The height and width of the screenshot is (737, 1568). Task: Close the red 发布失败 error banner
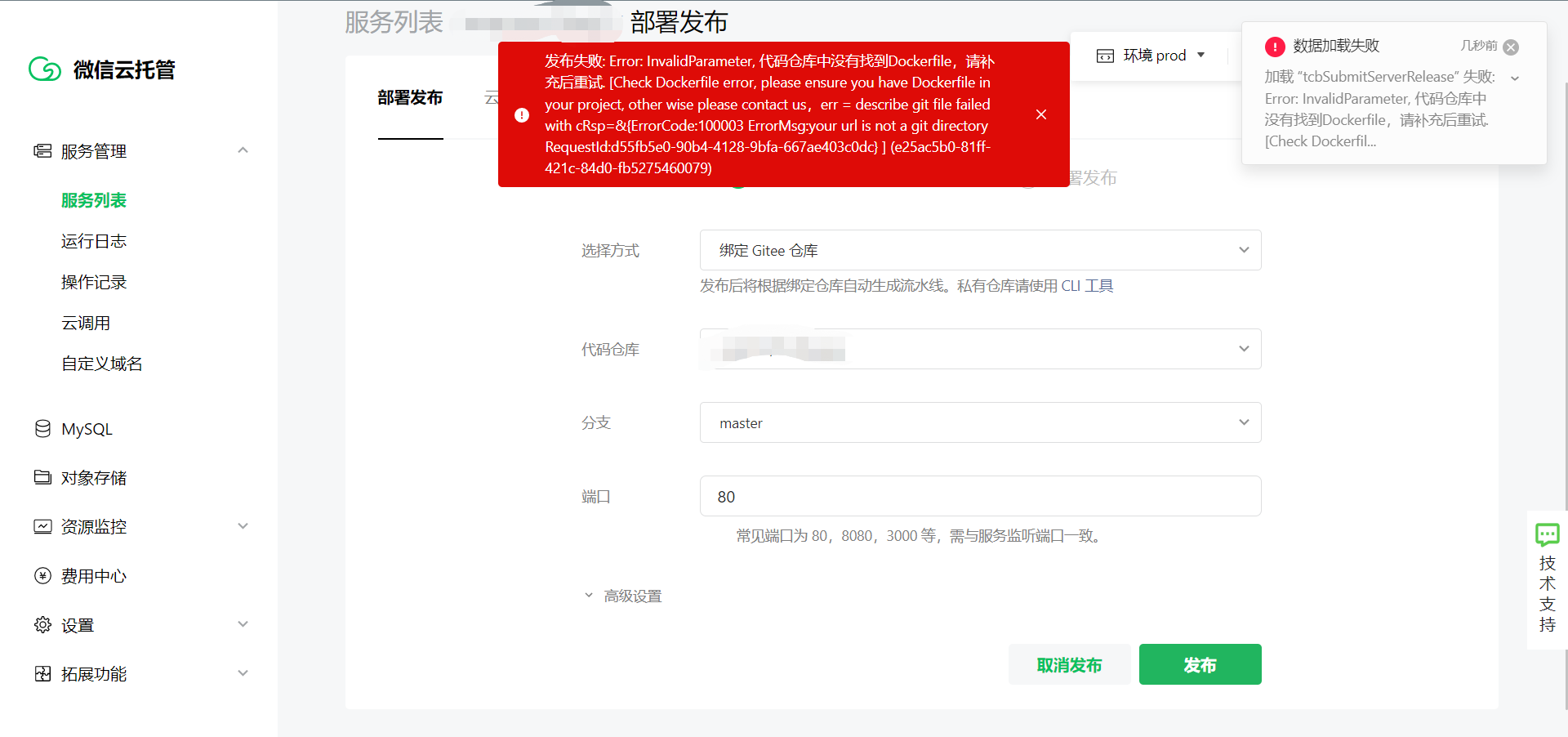pyautogui.click(x=1041, y=114)
